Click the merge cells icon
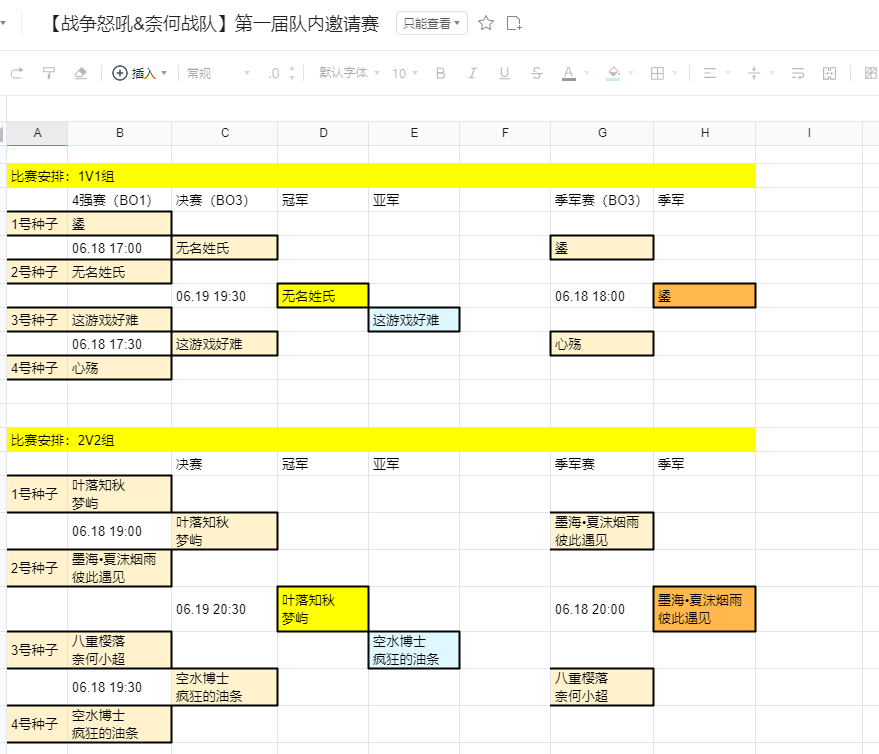 coord(830,73)
